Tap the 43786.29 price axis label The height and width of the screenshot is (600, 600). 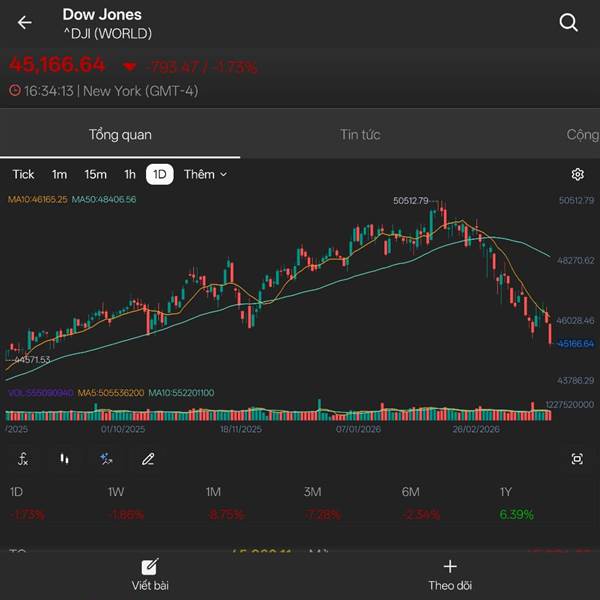[x=576, y=380]
